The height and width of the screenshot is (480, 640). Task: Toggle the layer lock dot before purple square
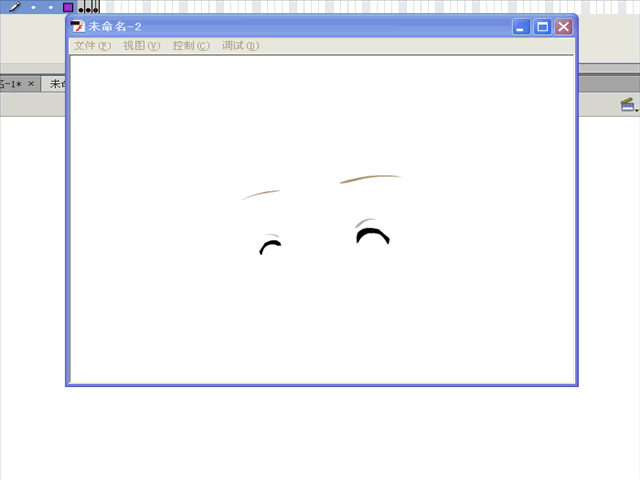pos(51,7)
